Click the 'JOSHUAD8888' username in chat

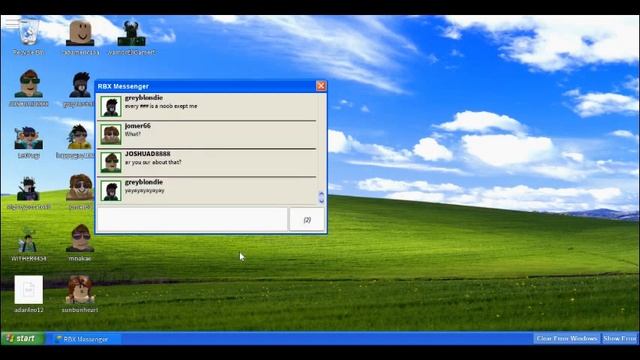(x=147, y=154)
